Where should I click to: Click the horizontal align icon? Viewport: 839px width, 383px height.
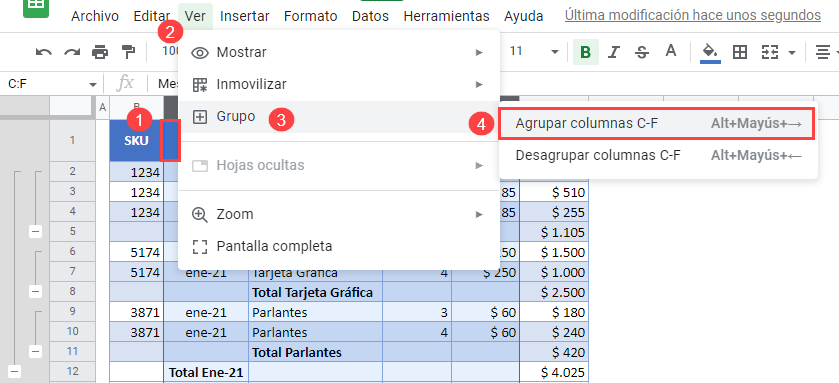click(x=821, y=52)
